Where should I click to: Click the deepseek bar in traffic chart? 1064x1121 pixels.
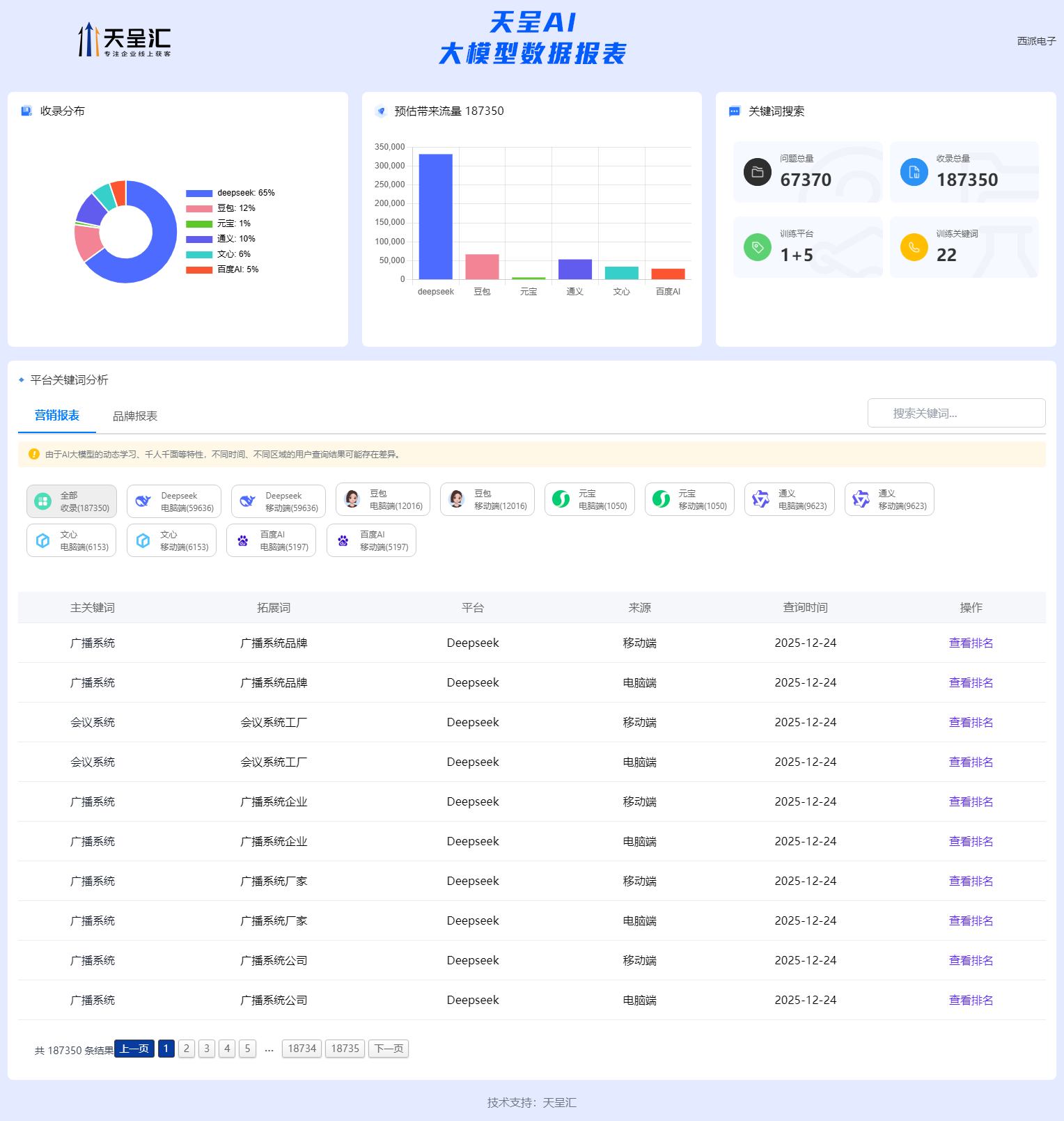click(x=435, y=217)
